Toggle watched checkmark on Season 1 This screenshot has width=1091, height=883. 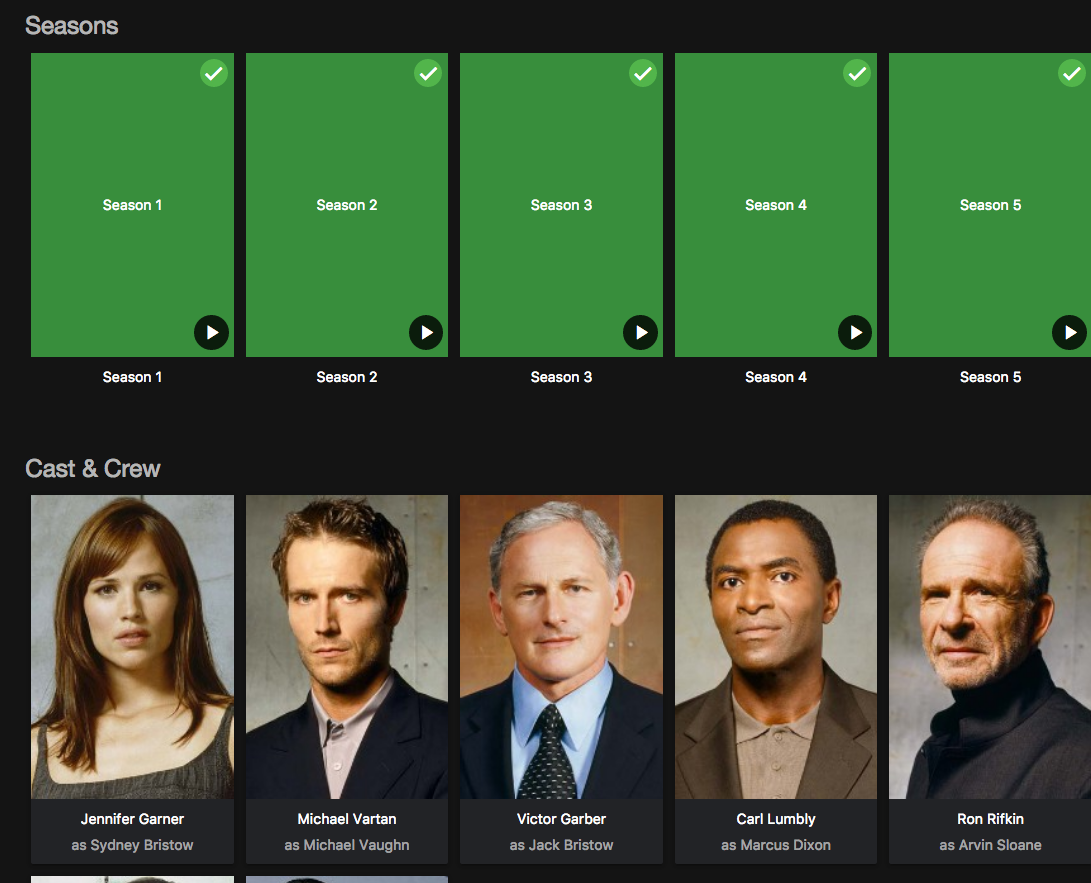[214, 73]
